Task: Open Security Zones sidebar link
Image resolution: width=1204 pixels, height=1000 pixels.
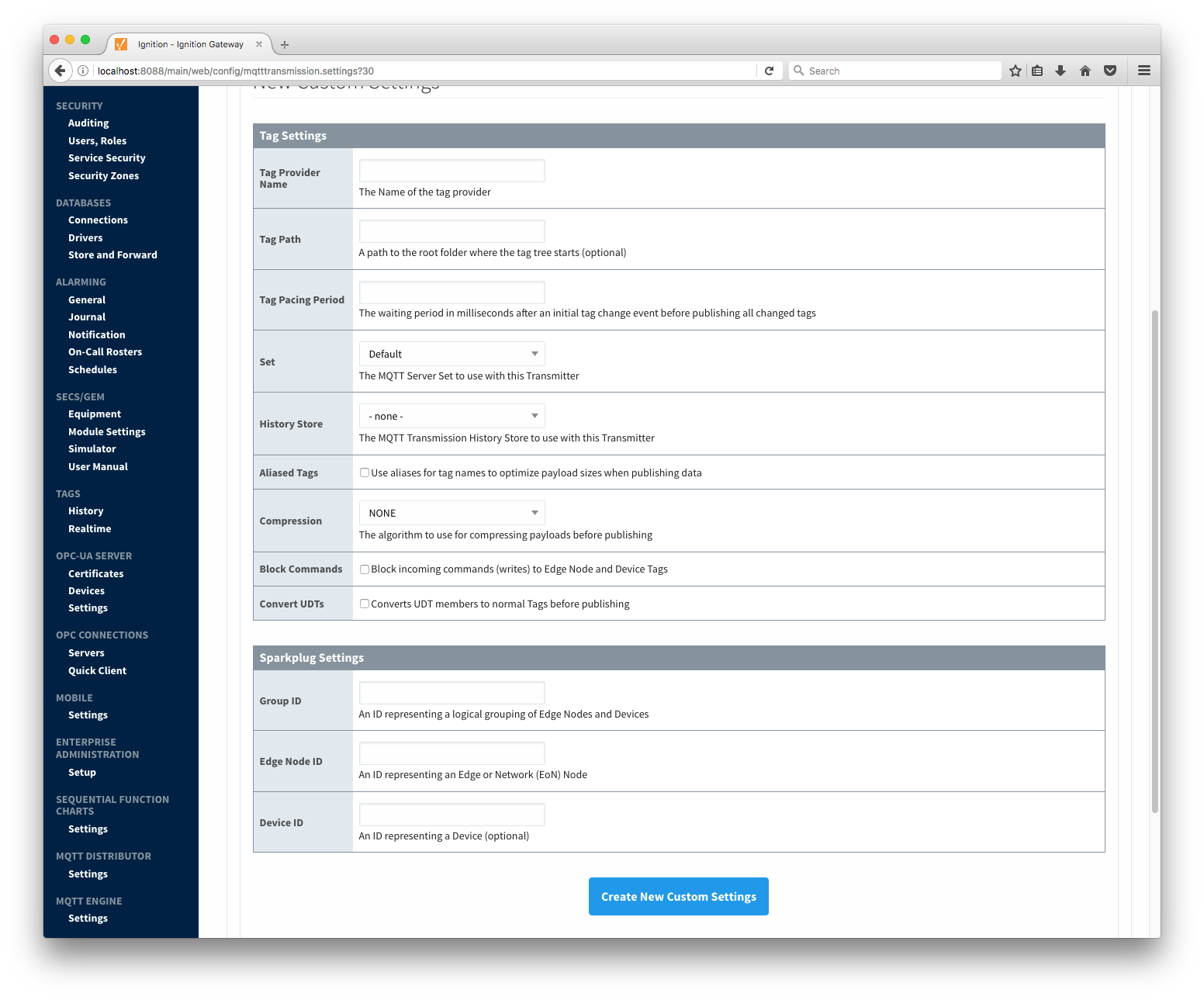Action: coord(103,176)
